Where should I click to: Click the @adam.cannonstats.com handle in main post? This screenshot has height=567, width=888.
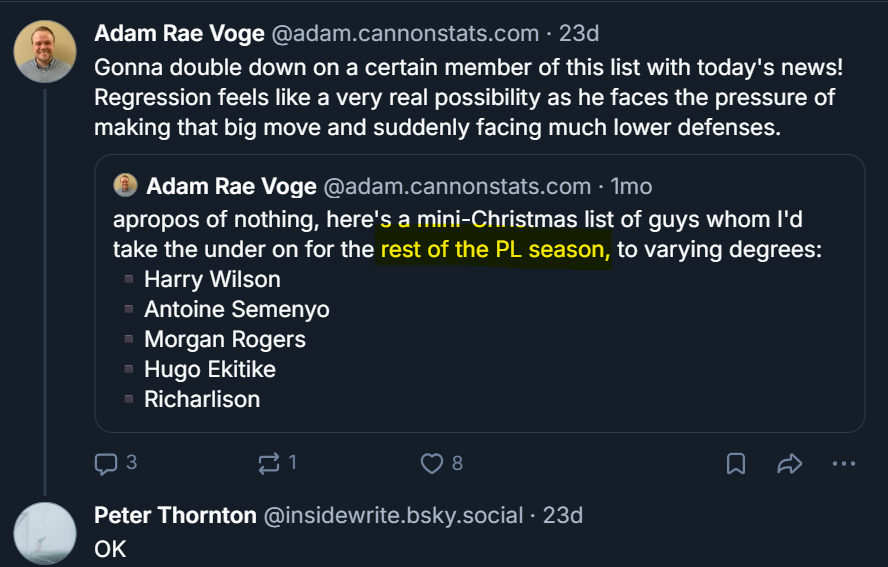click(405, 33)
